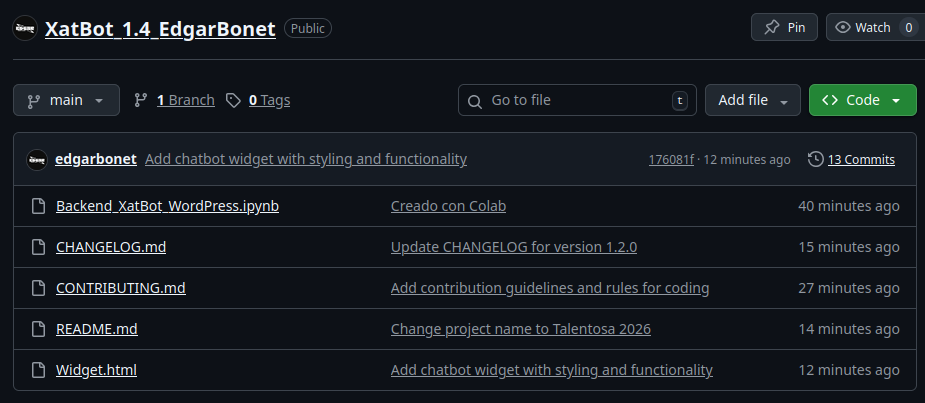Viewport: 925px width, 403px height.
Task: View the 0 Tags page
Action: [269, 100]
